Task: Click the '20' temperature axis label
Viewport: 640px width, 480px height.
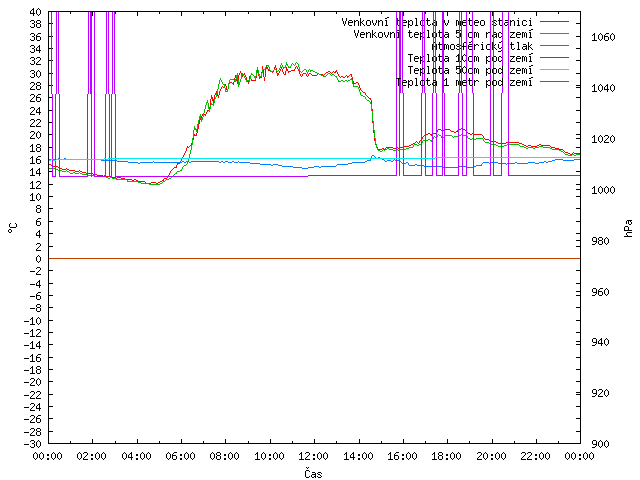Action: 36,136
